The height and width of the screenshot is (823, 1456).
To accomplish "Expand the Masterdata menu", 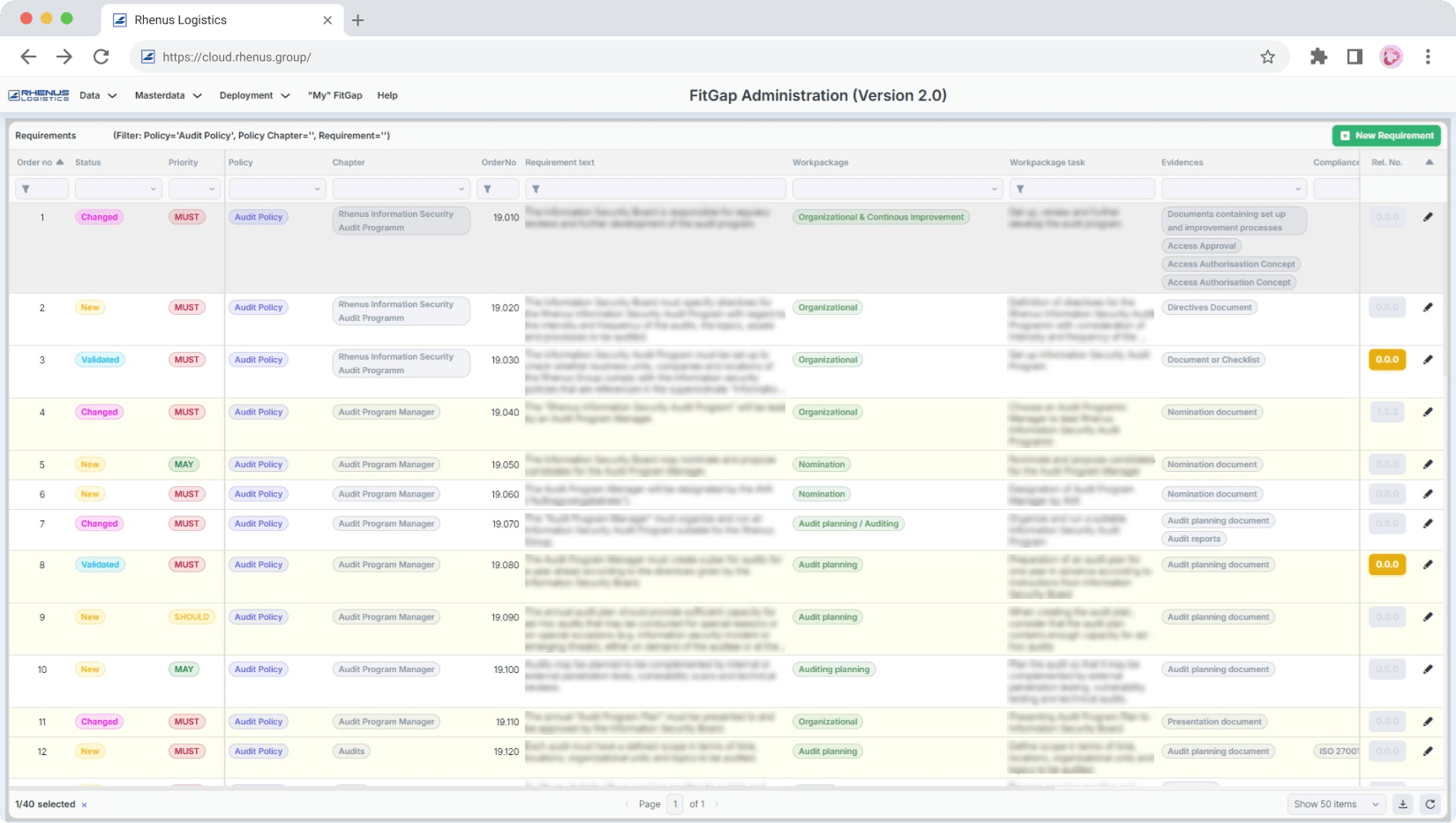I will (168, 95).
